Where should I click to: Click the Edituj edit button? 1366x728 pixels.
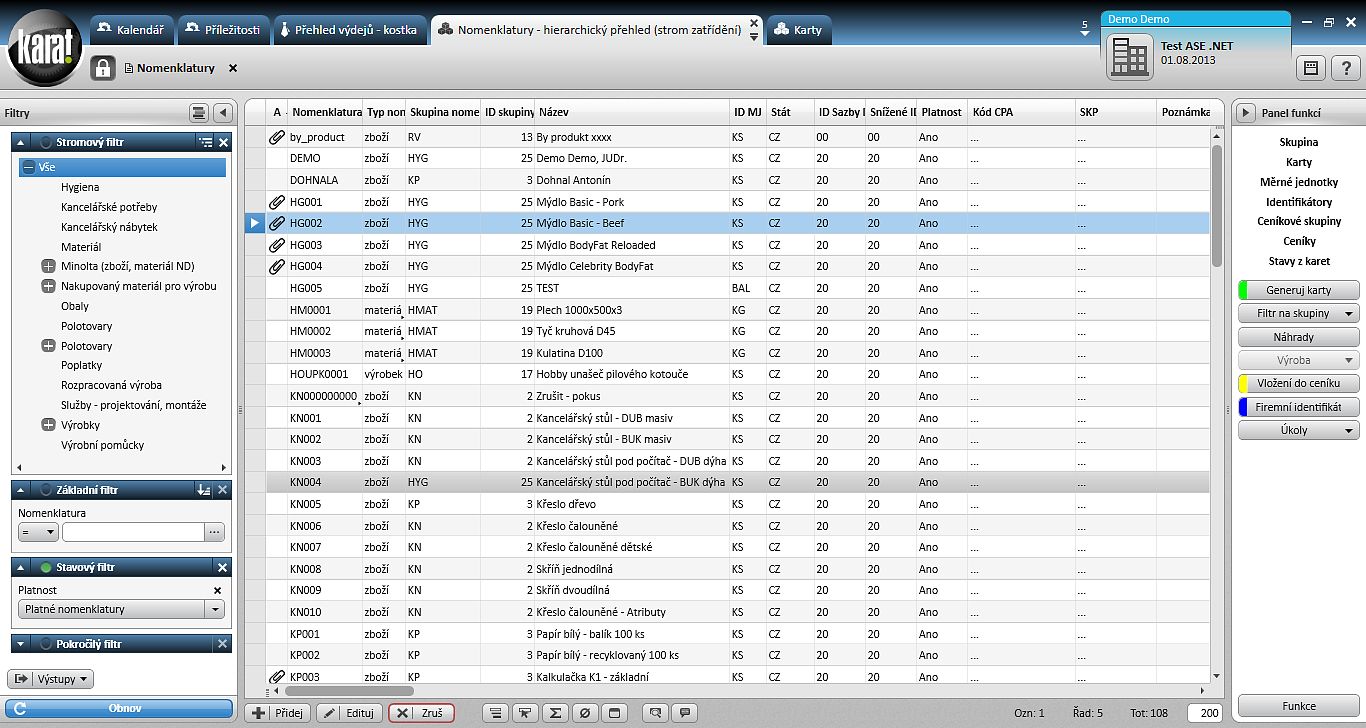pyautogui.click(x=349, y=713)
